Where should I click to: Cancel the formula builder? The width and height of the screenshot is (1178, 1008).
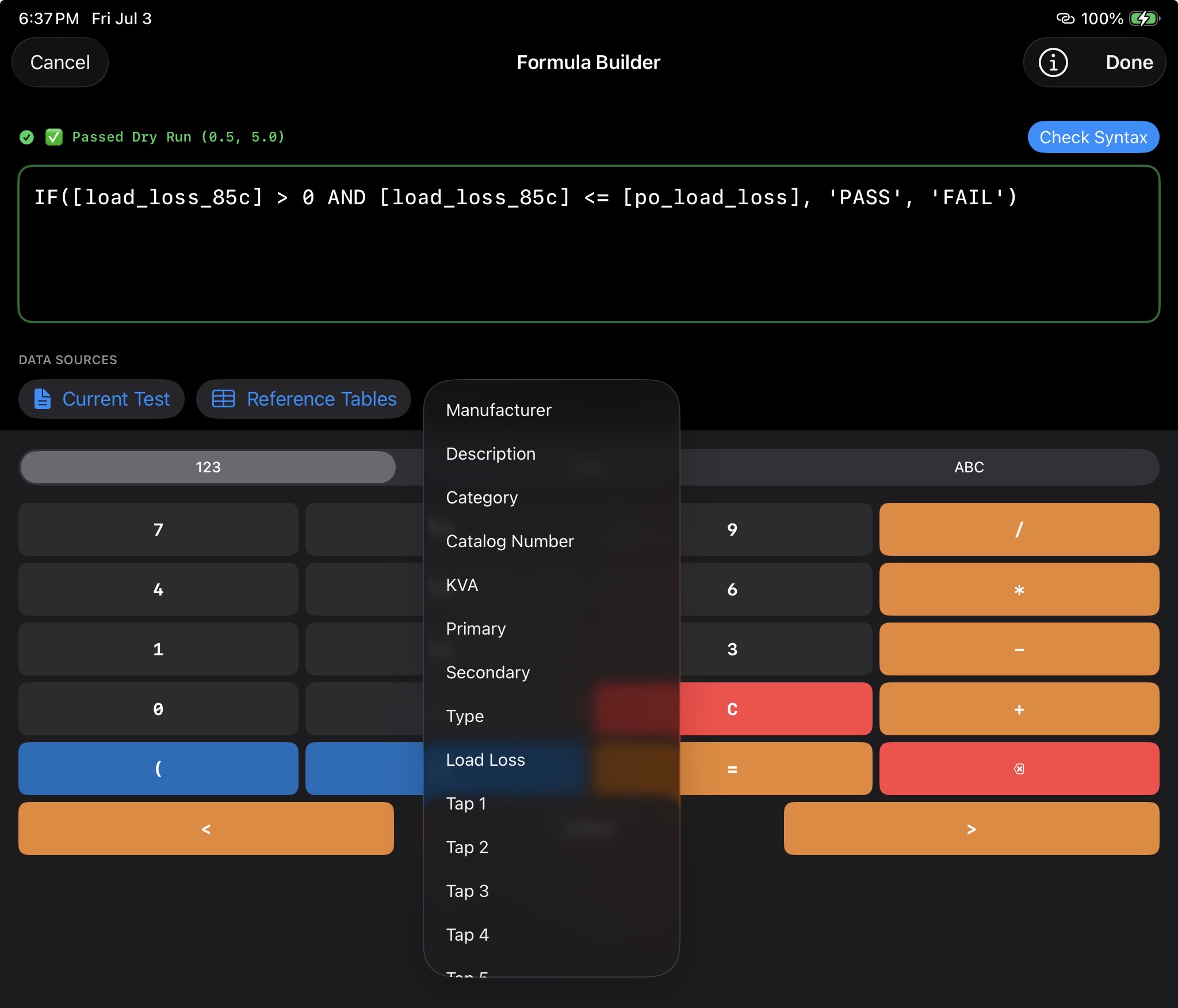60,62
